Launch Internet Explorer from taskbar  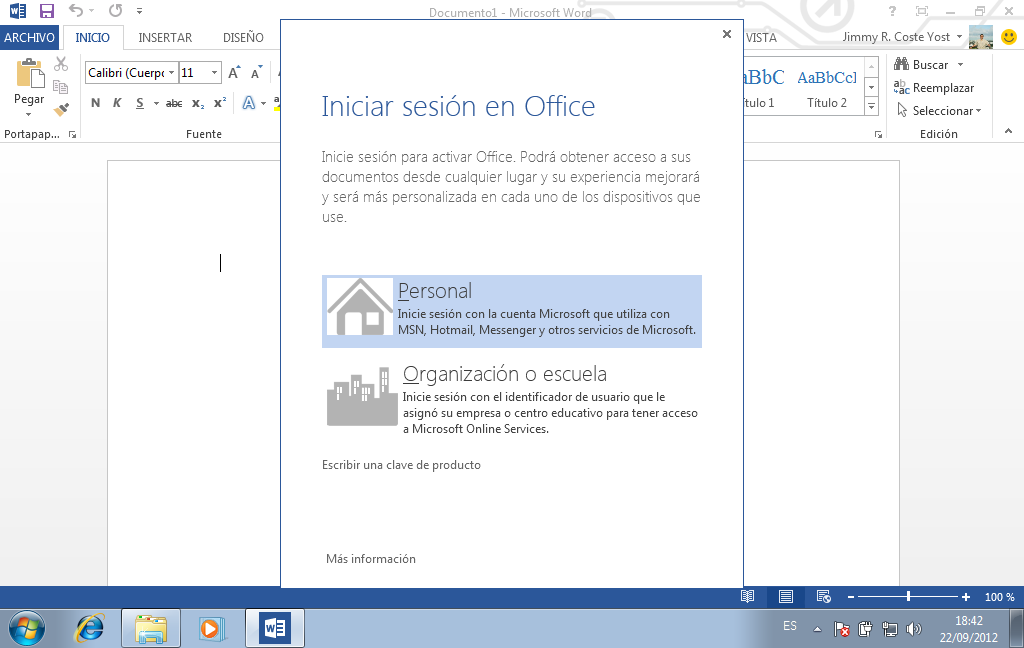(x=89, y=628)
